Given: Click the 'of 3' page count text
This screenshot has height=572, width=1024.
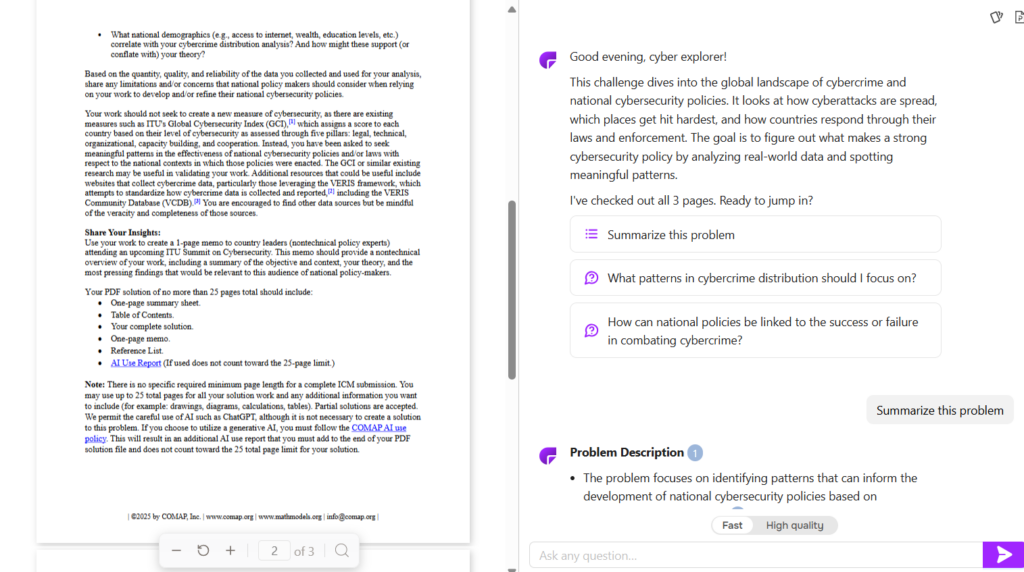Looking at the screenshot, I should pyautogui.click(x=304, y=551).
